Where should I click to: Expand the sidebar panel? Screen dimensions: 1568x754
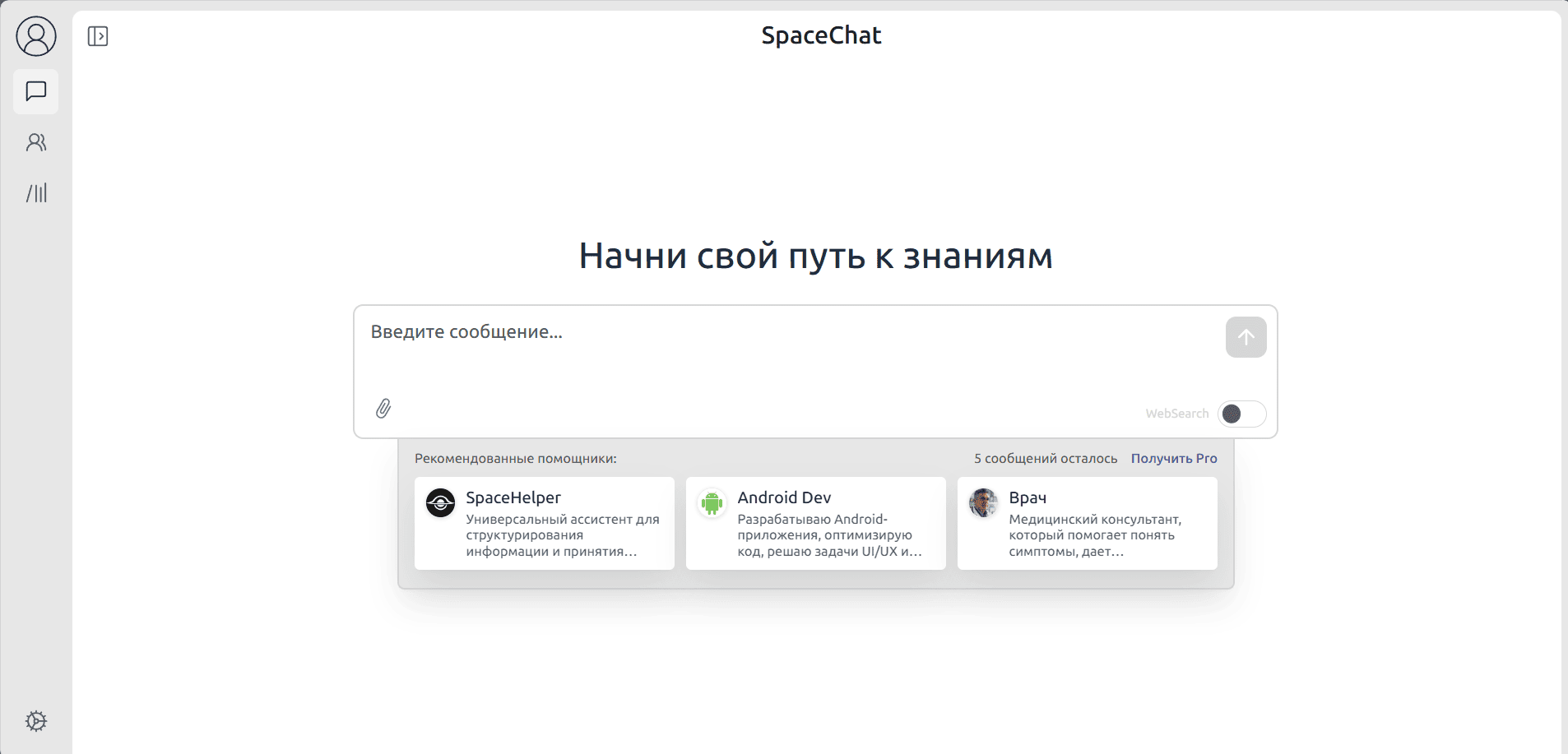pos(98,36)
